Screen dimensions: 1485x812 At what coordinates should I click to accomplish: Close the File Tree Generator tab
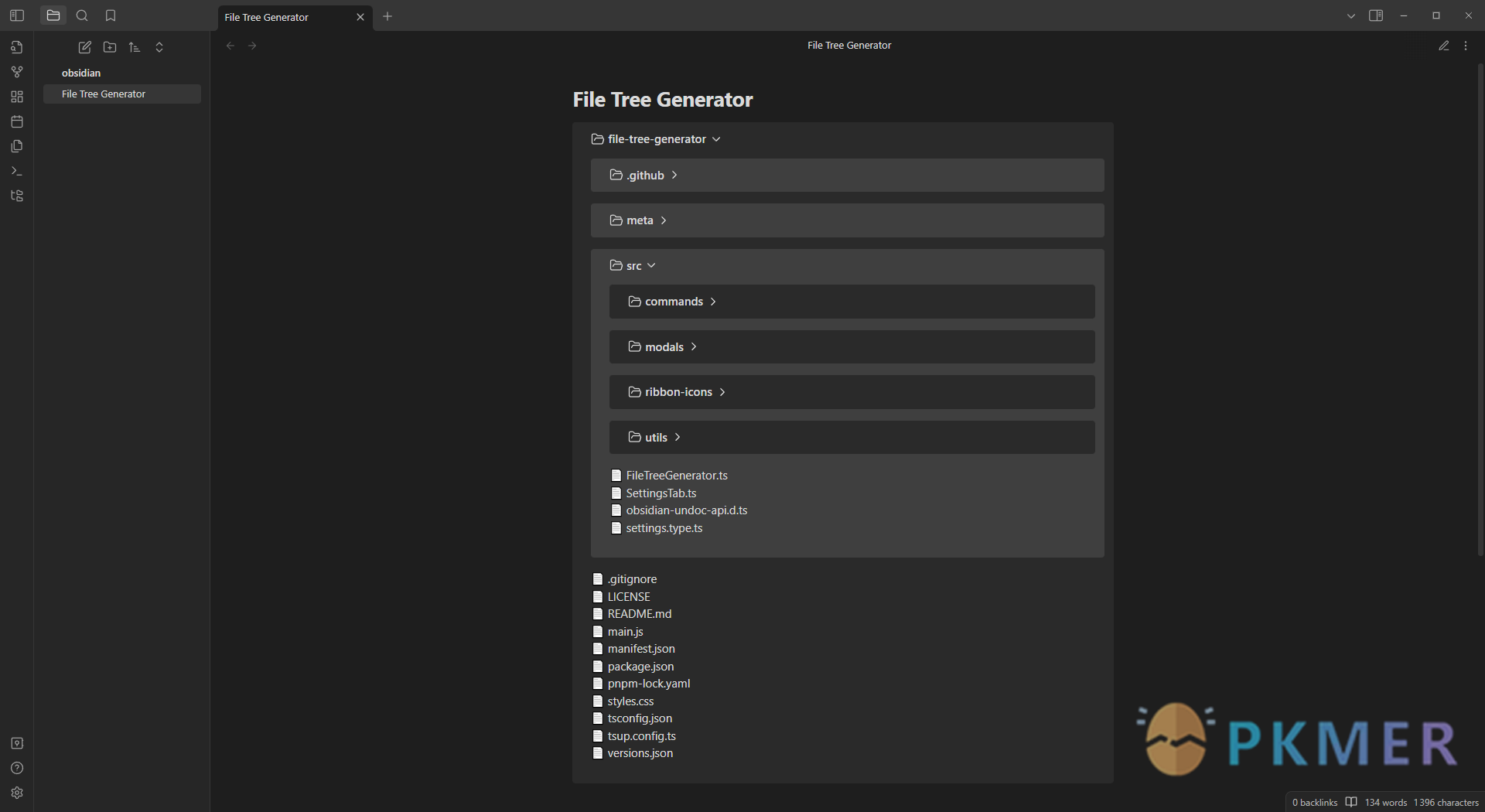360,17
